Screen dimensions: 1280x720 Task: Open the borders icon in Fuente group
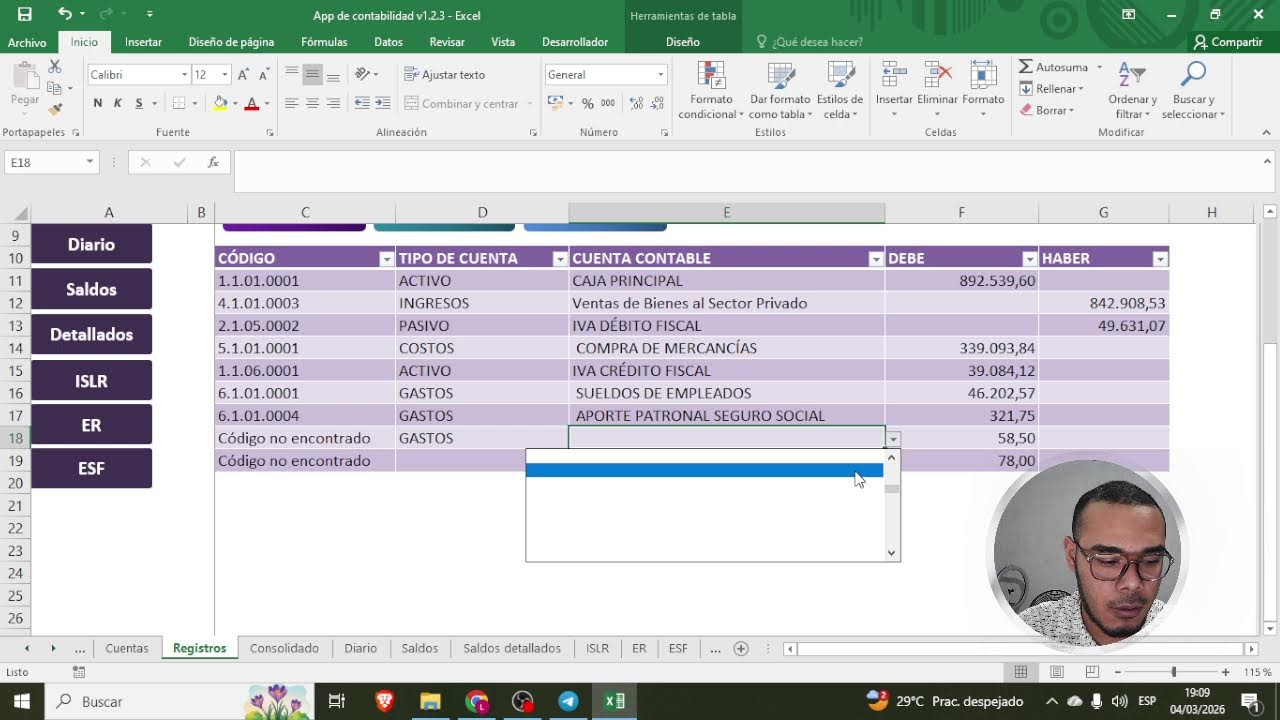[178, 103]
